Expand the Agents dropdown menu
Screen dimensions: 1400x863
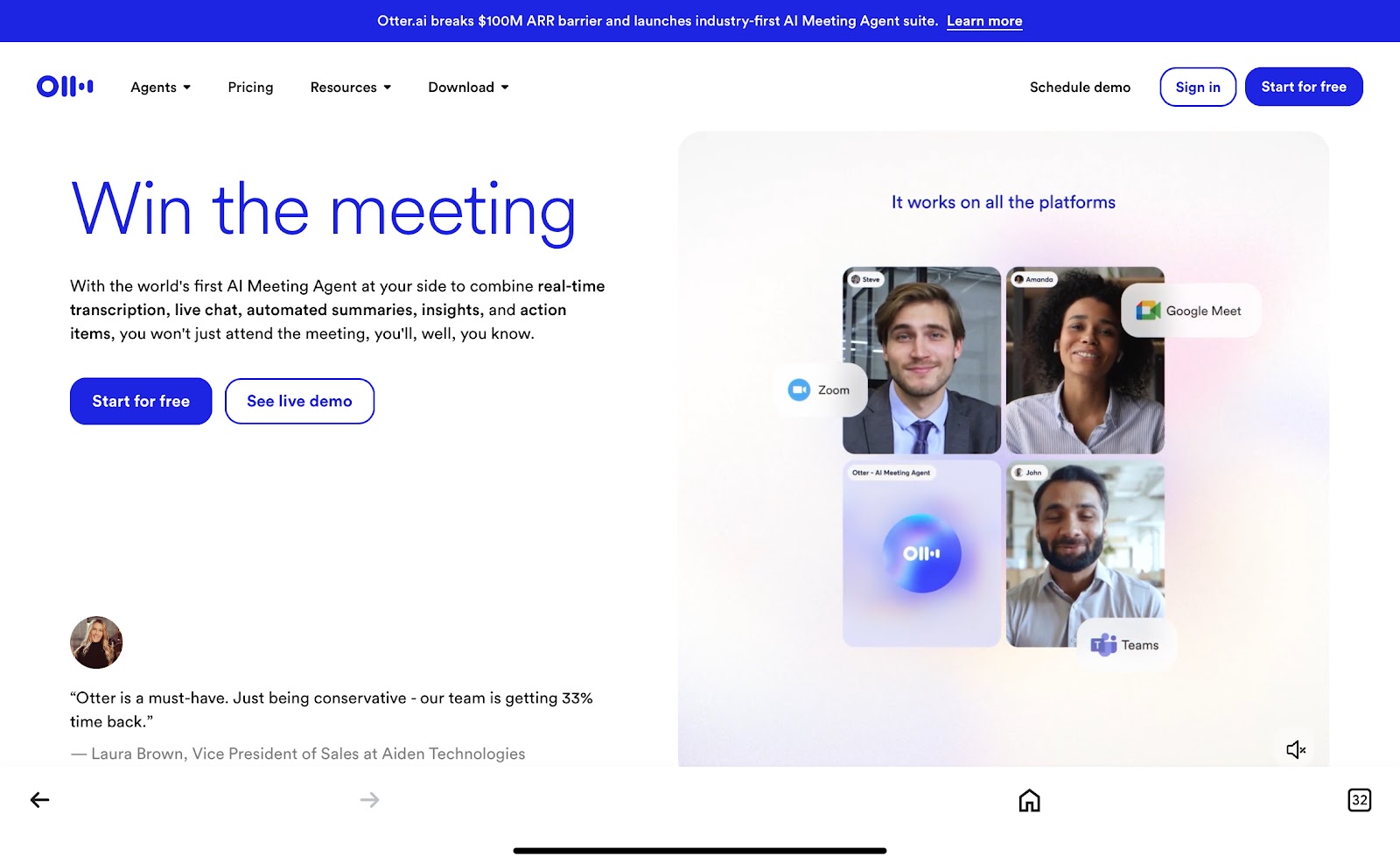(160, 87)
